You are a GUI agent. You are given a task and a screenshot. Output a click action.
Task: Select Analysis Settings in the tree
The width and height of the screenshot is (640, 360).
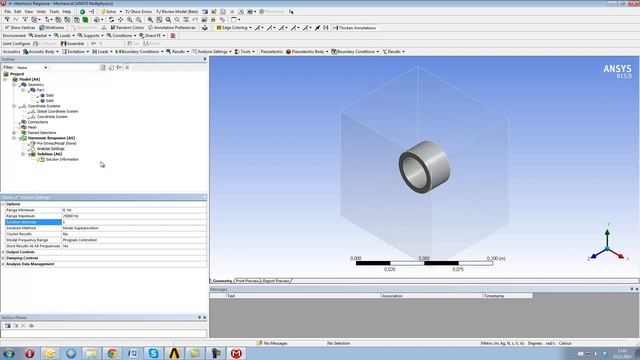(51, 149)
